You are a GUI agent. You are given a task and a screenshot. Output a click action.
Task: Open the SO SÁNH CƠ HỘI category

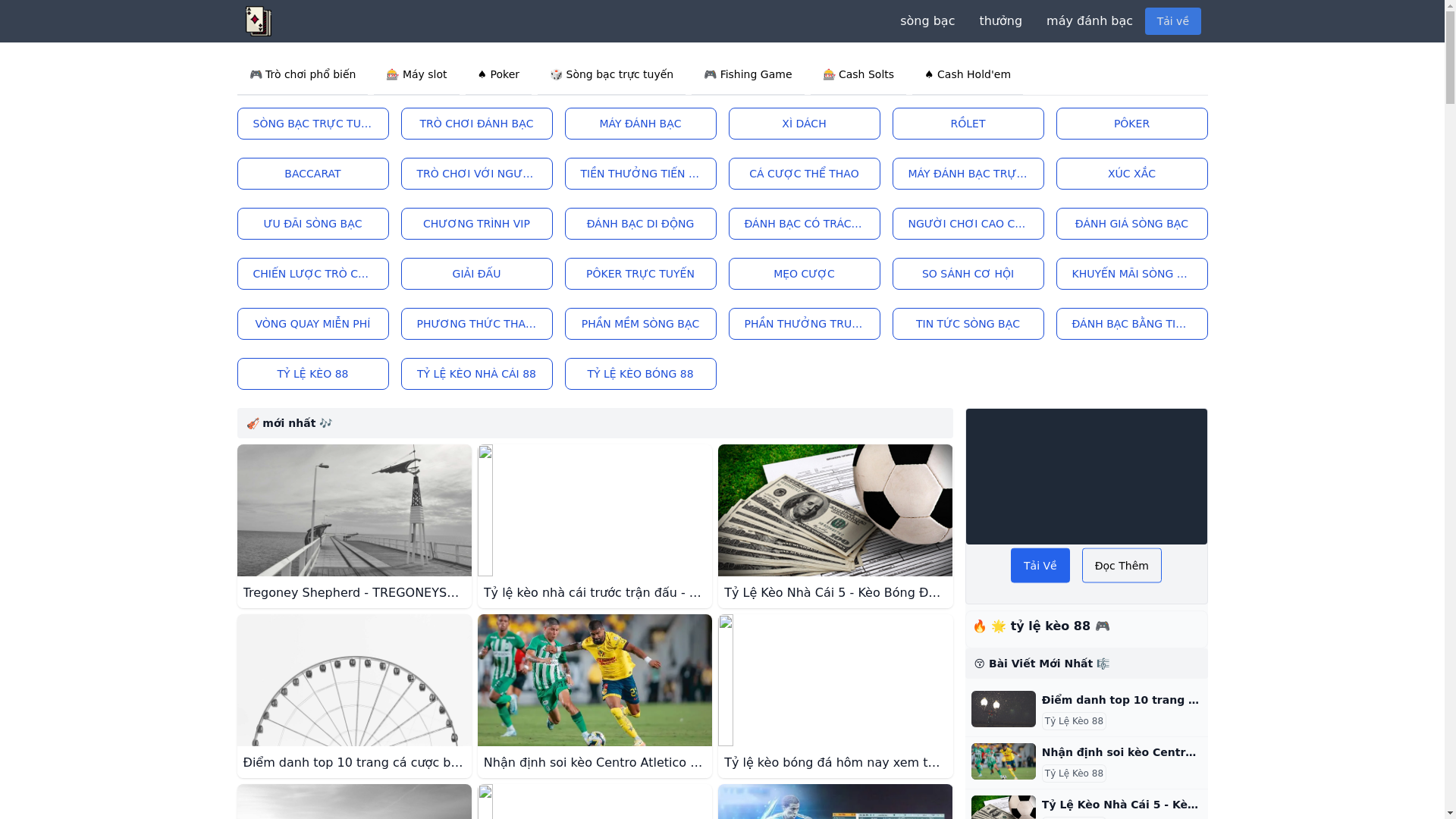coord(968,274)
